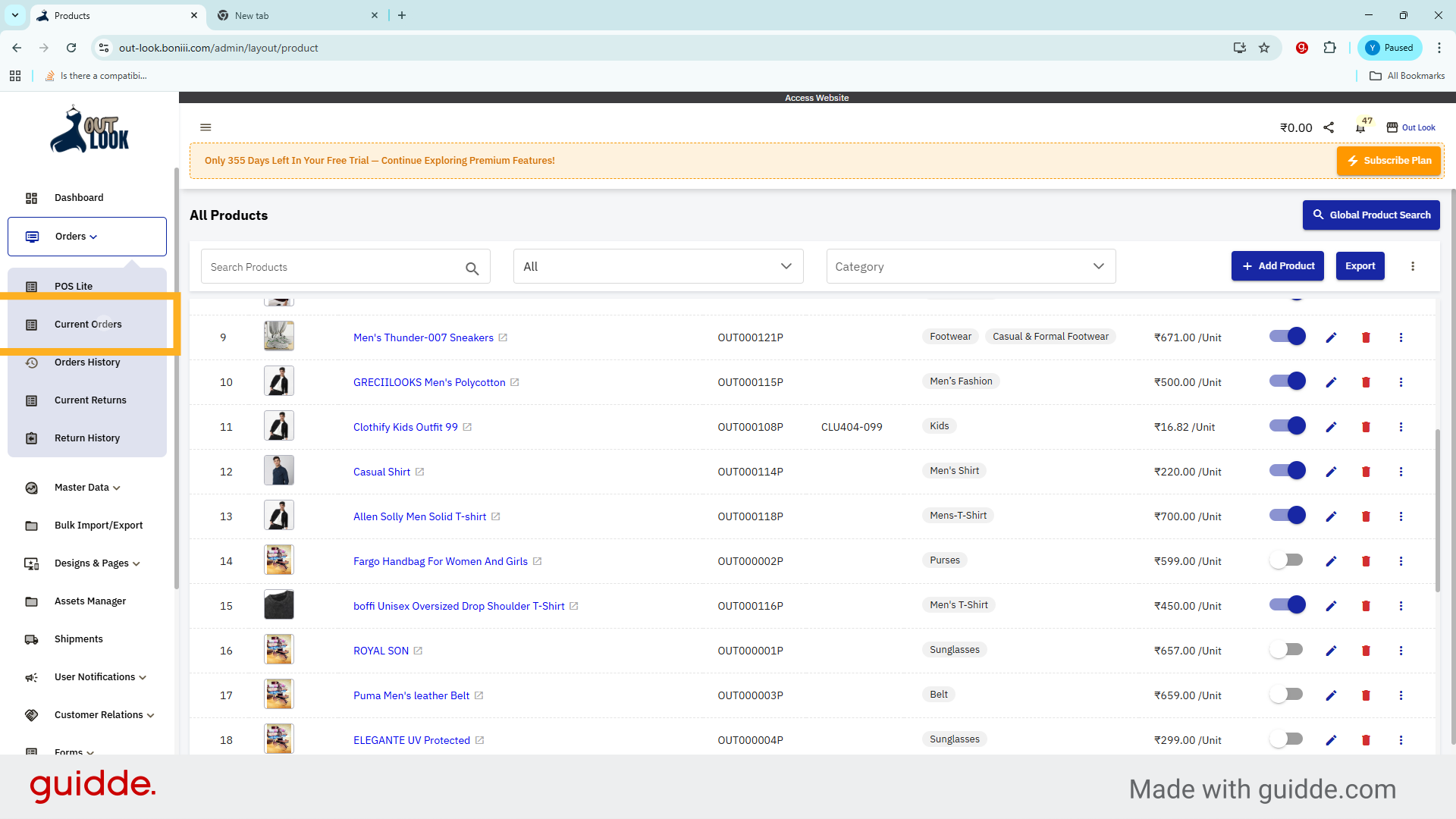Click the search magnifier in Search Products
This screenshot has height=819, width=1456.
(x=472, y=268)
